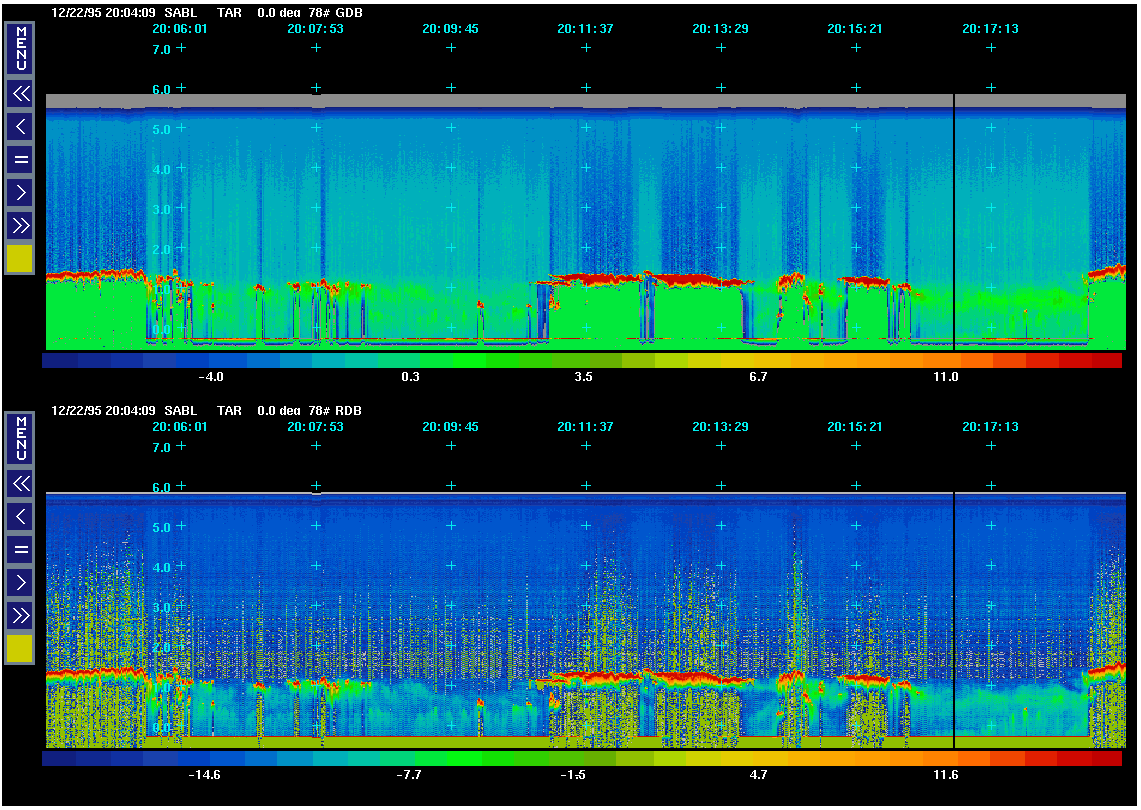This screenshot has width=1141, height=810.
Task: Click the double-right fast-forward arrow in the RDB panel
Action: [x=20, y=615]
